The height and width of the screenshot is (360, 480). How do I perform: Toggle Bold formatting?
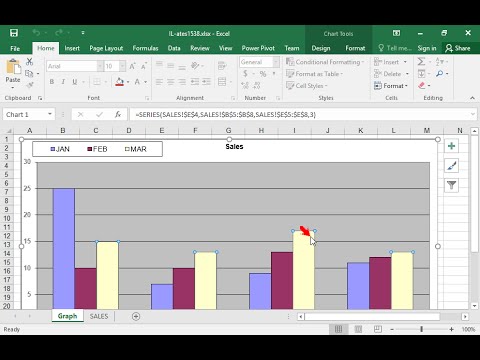tap(52, 82)
